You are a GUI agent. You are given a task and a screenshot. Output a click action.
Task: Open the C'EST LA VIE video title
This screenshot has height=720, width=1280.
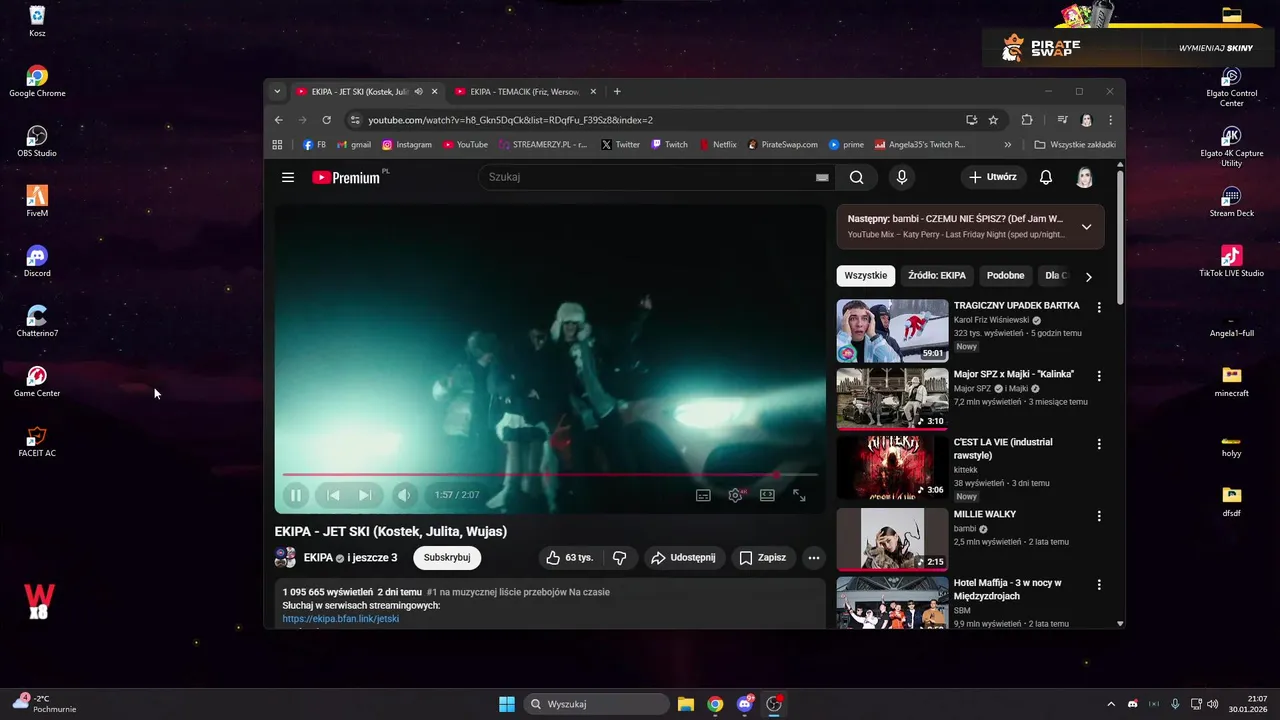[x=1003, y=448]
